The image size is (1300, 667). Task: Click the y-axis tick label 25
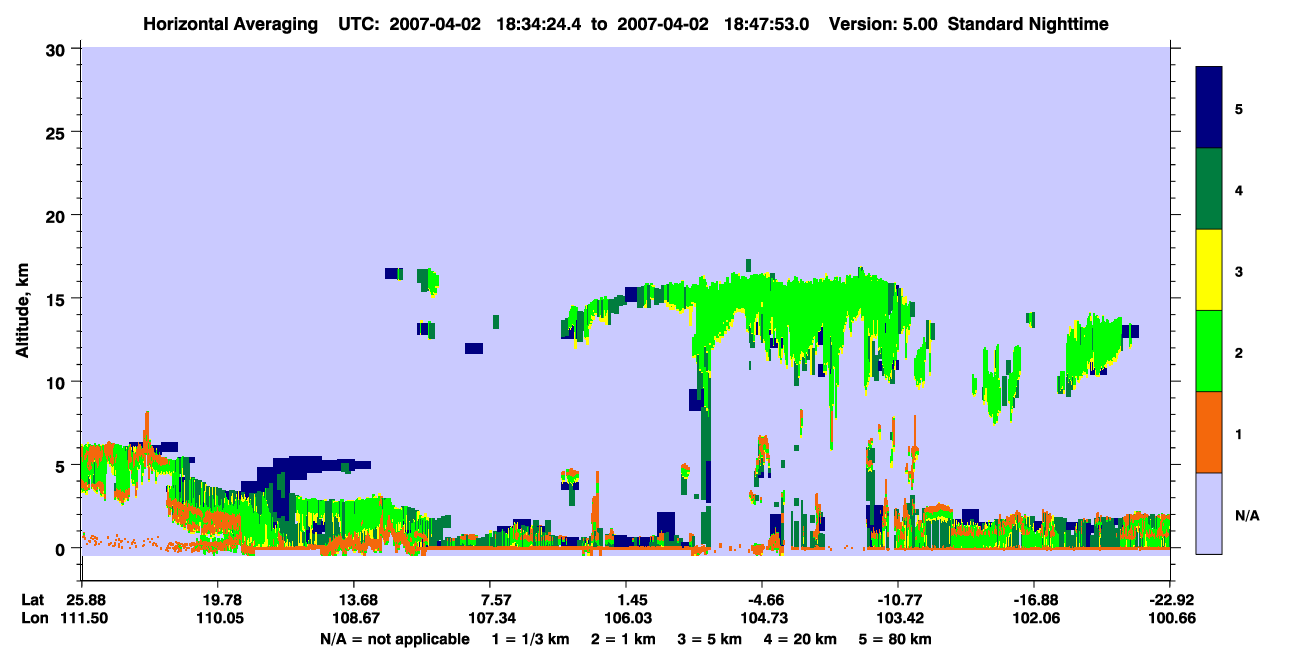click(57, 132)
